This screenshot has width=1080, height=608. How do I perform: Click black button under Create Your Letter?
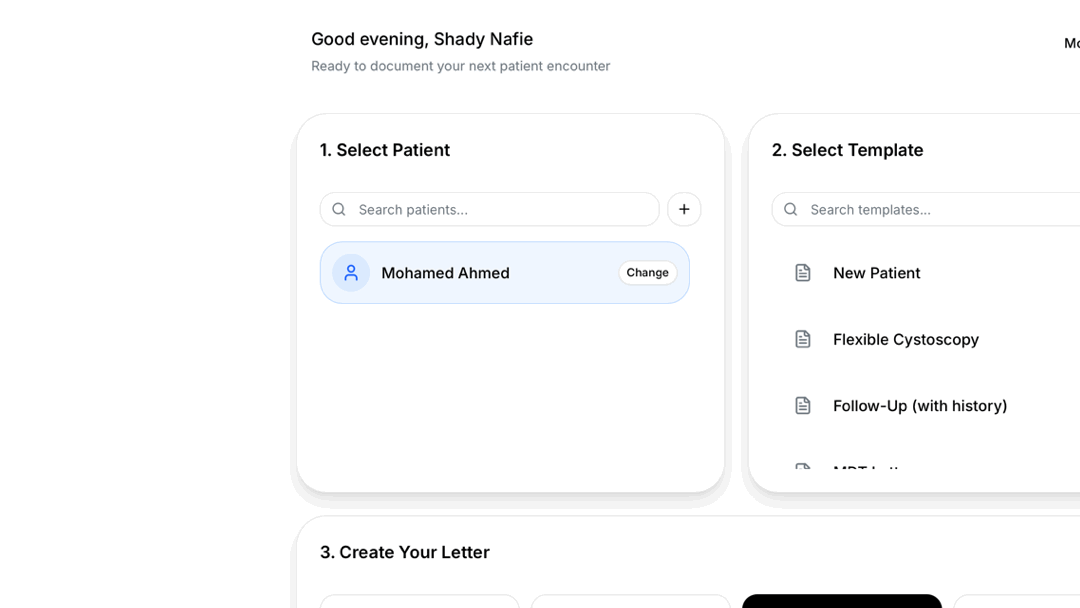pyautogui.click(x=842, y=601)
